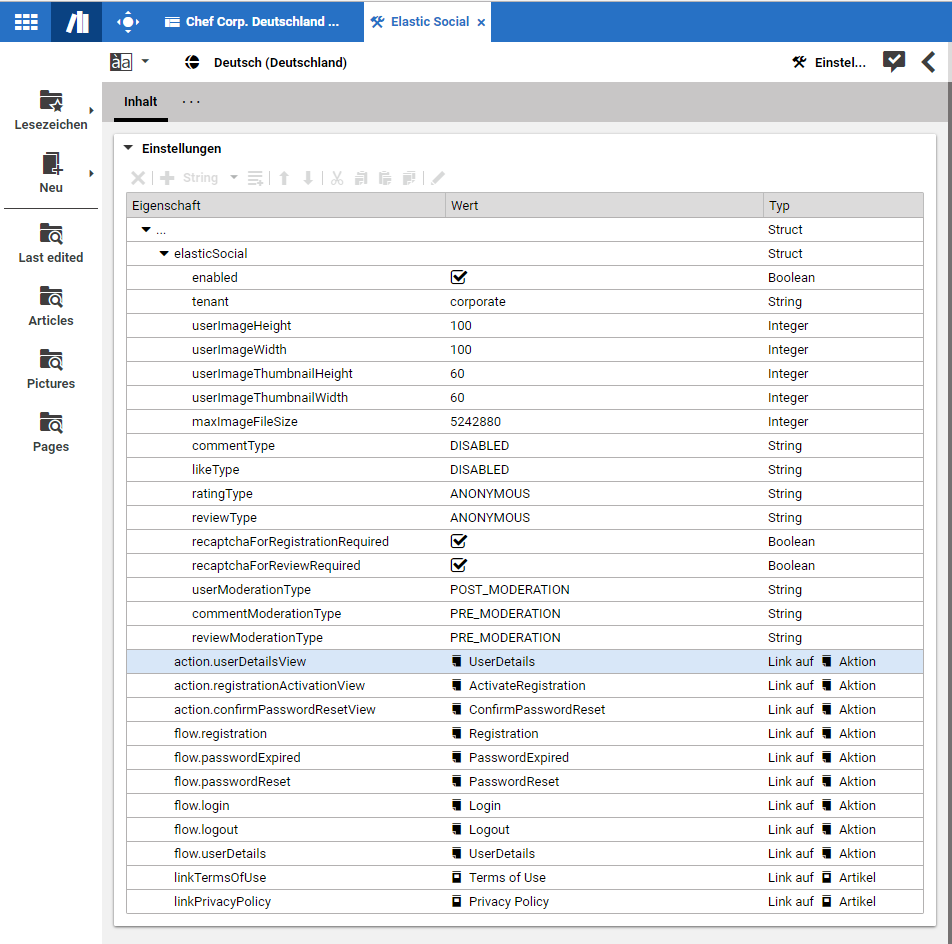Open the Pages search folder

point(51,423)
